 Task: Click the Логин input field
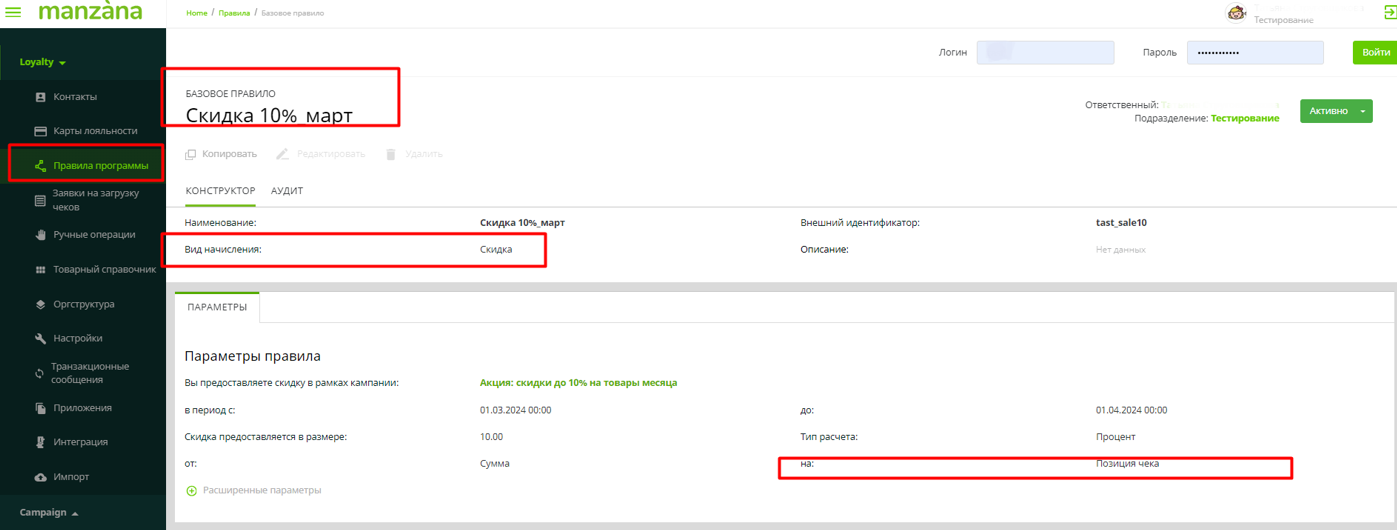coord(1045,52)
